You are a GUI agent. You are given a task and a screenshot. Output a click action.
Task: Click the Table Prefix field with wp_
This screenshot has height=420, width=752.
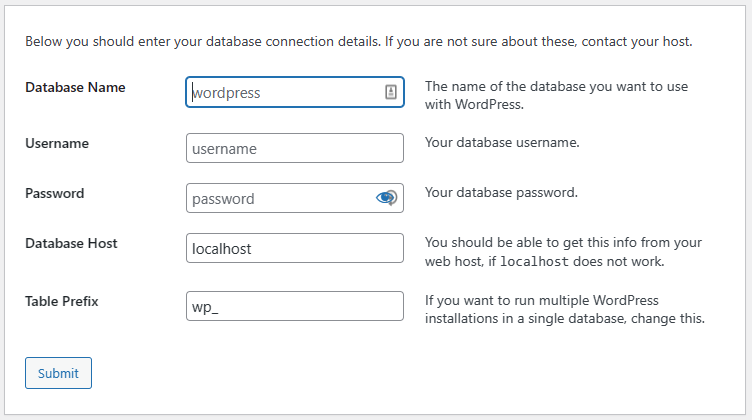295,306
